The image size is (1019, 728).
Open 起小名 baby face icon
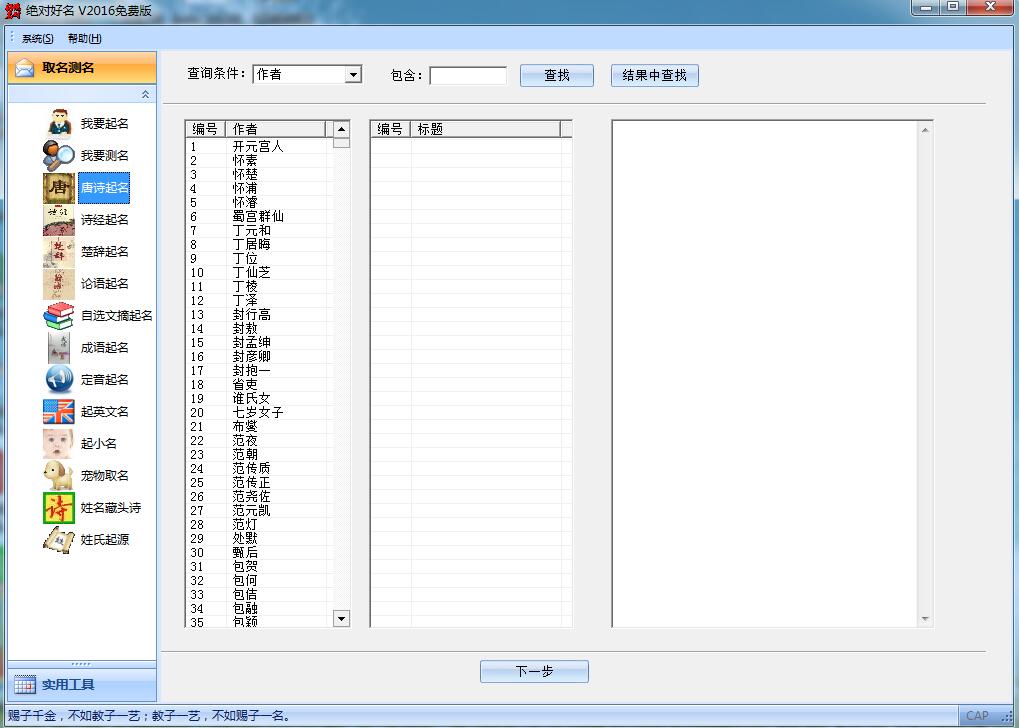(x=59, y=443)
